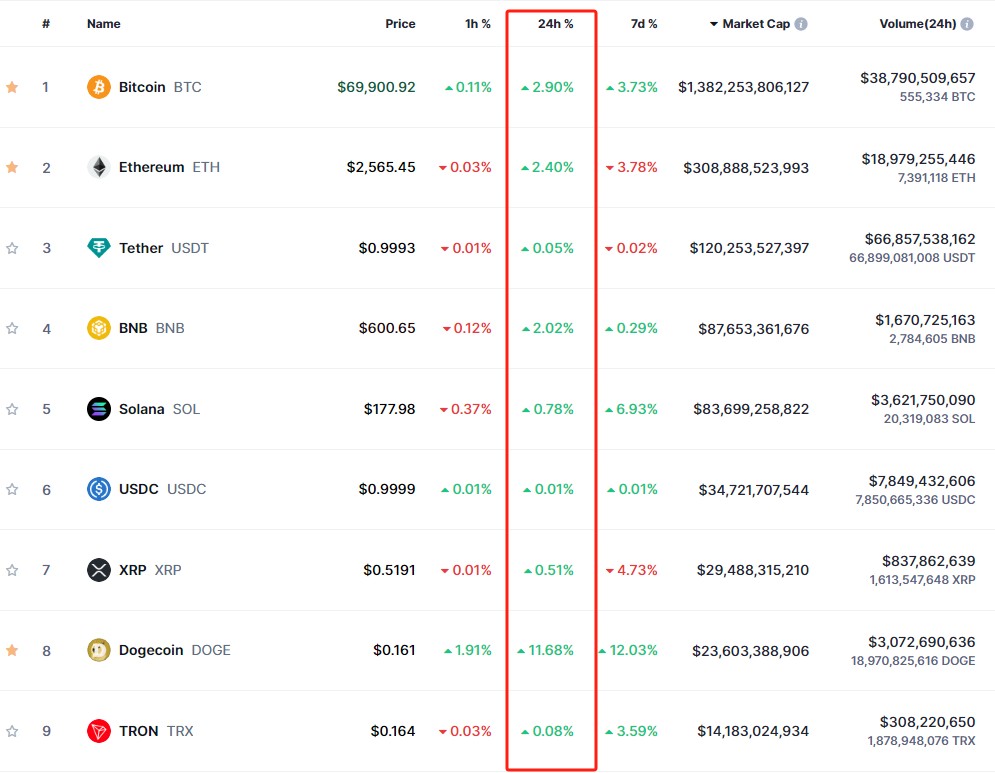Click Solana 7d change 6.93%

631,409
